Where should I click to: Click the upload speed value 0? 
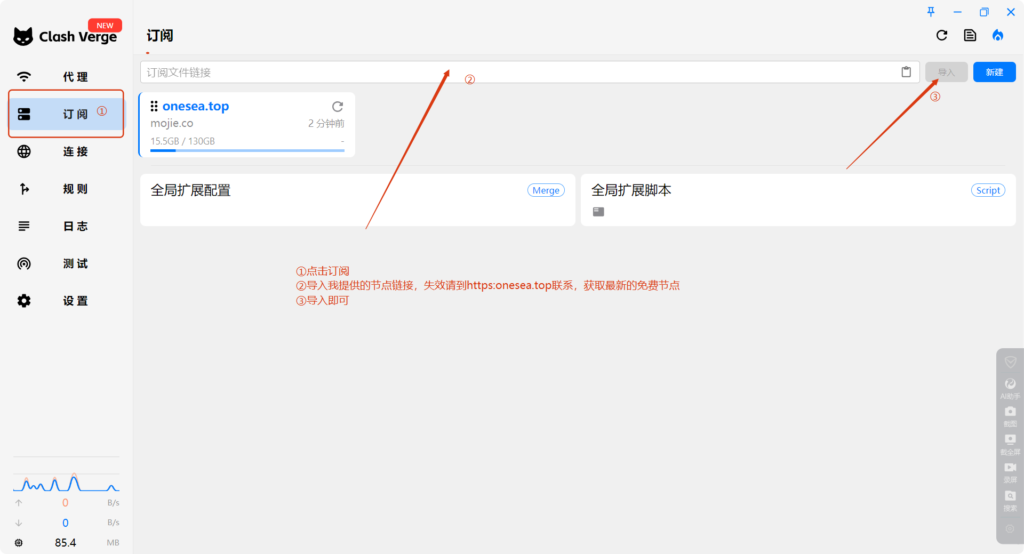pyautogui.click(x=65, y=503)
